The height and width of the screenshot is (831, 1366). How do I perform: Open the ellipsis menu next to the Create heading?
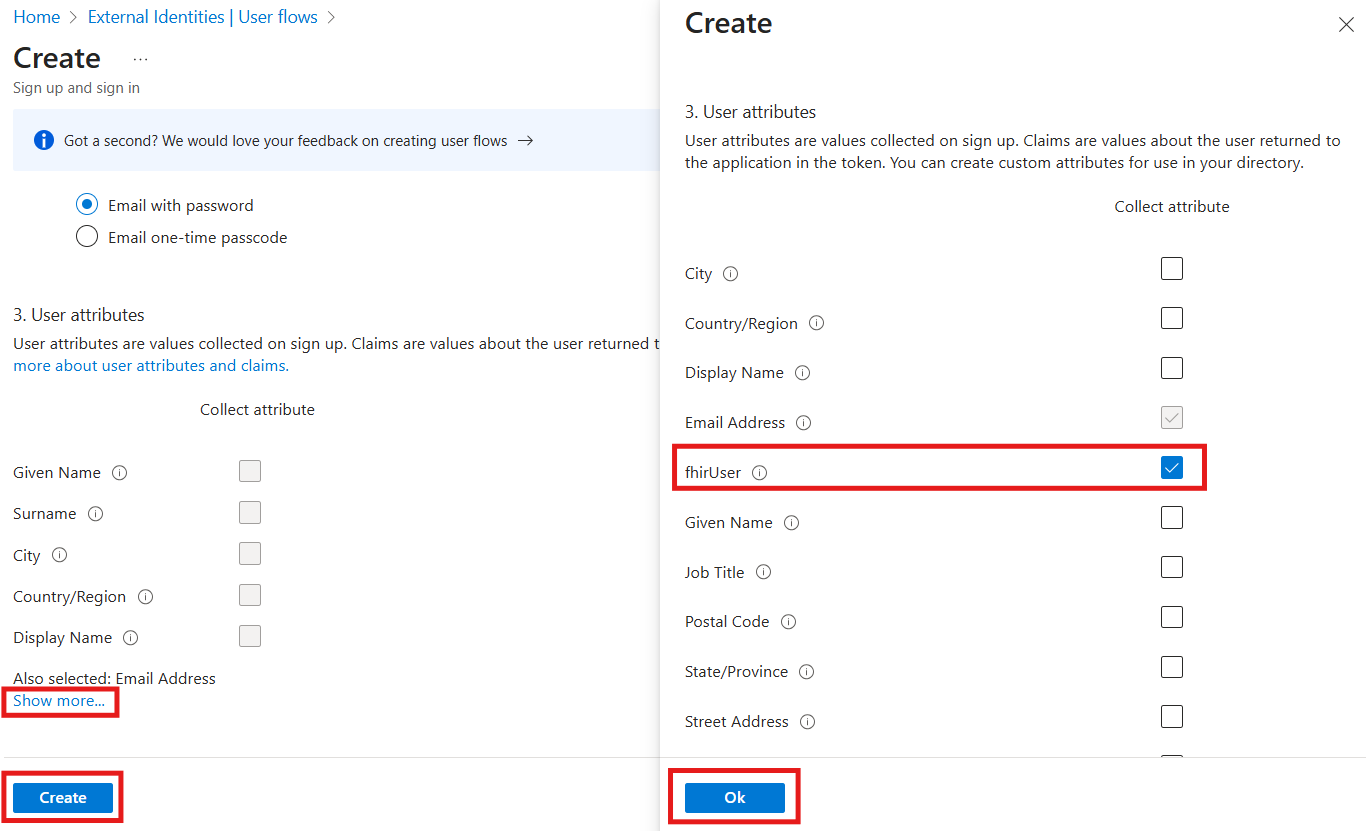[x=140, y=57]
